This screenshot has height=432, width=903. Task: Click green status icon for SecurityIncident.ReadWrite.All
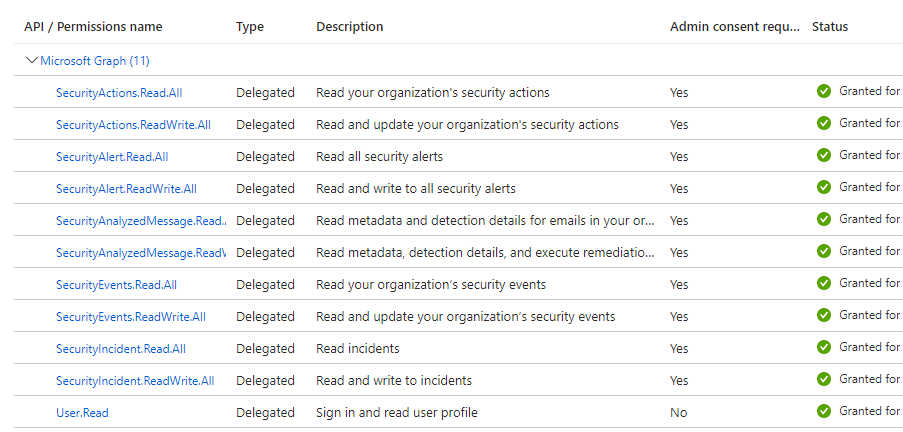pos(824,379)
